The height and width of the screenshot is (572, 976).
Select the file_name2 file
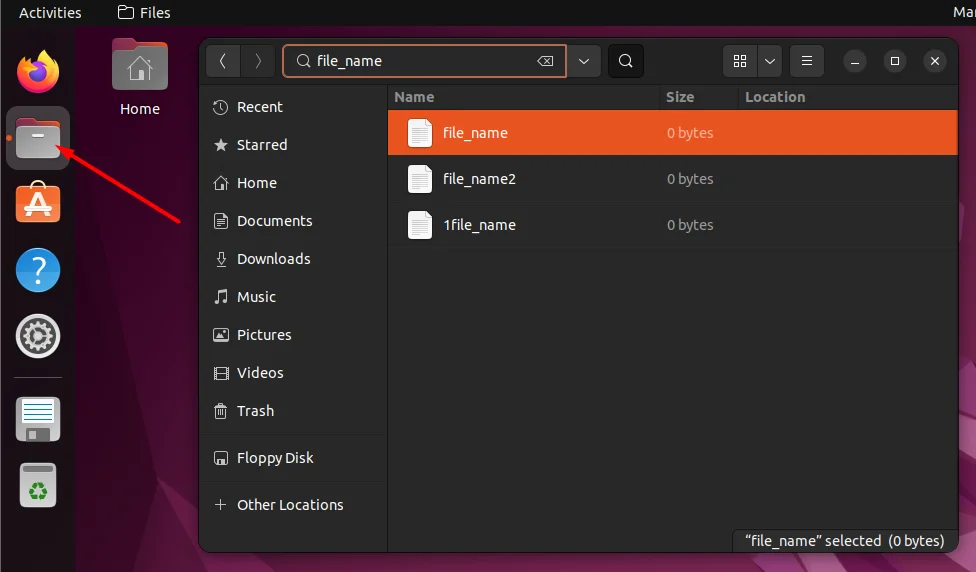tap(672, 179)
